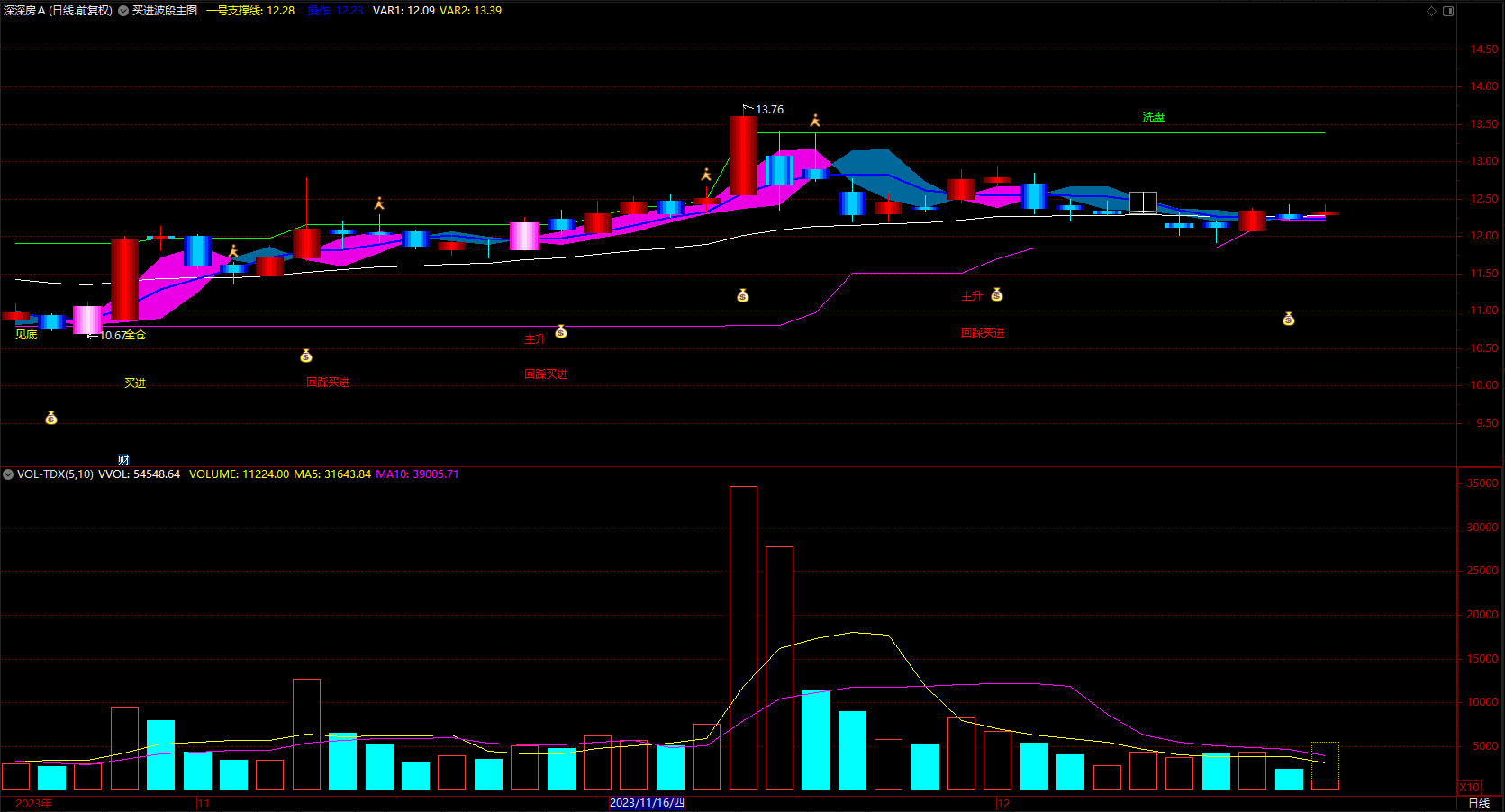
Task: Click the 操作: 12.23 value
Action: 335,11
